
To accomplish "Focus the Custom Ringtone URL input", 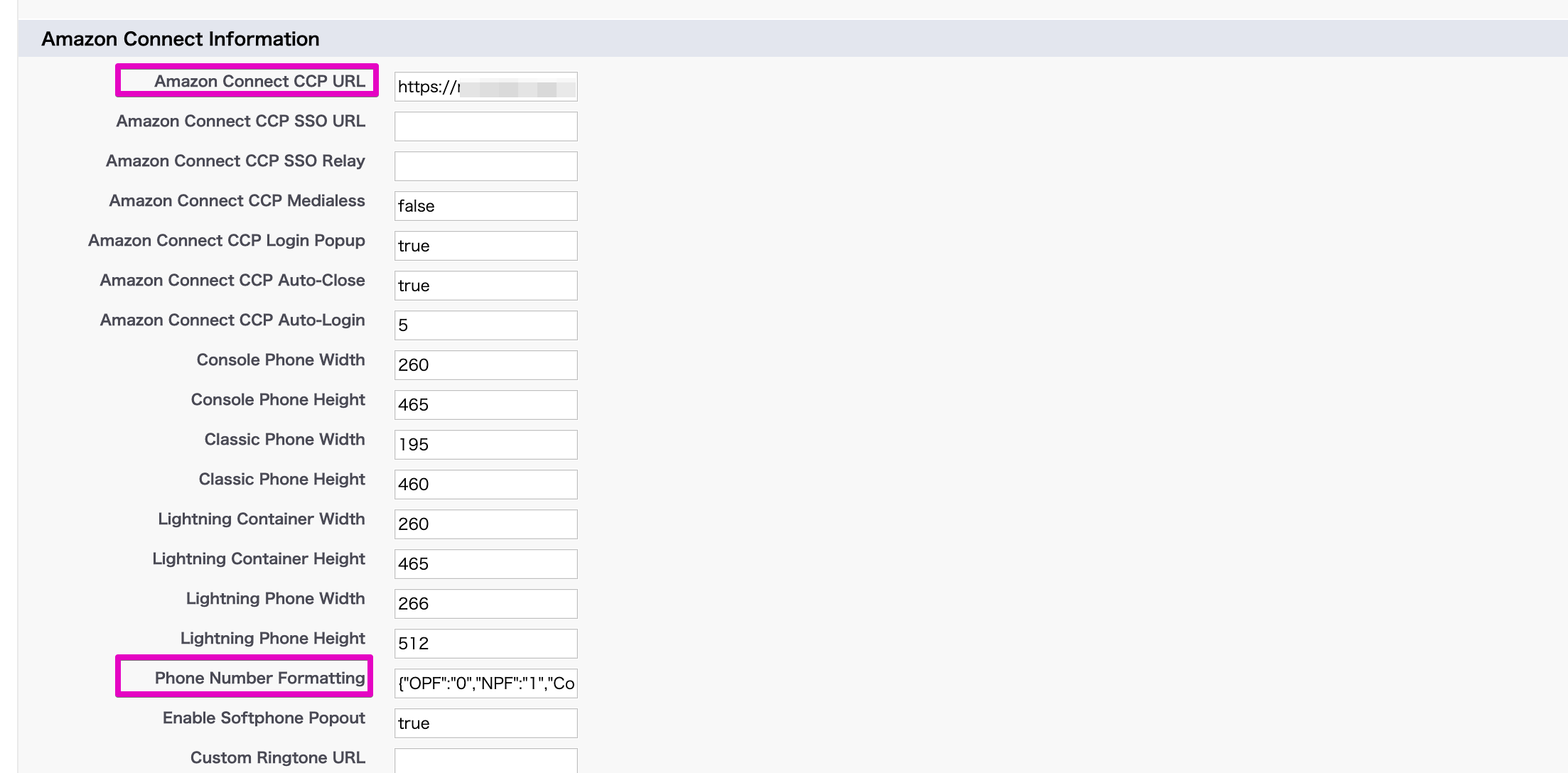I will click(486, 761).
